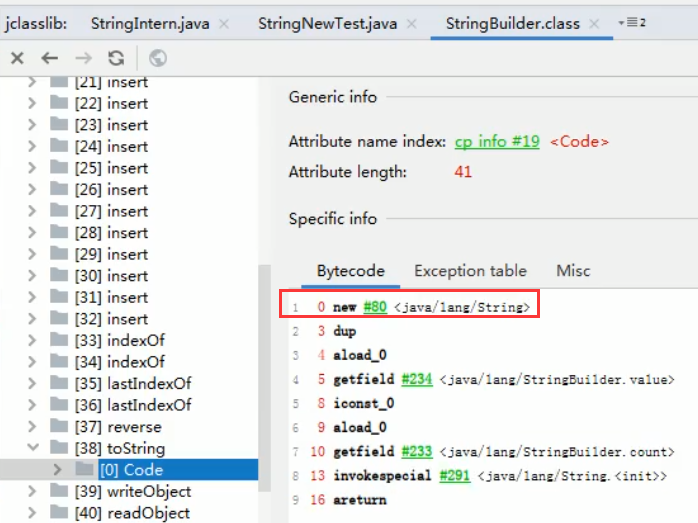Switch to StringNewTest.java tab

click(x=328, y=24)
